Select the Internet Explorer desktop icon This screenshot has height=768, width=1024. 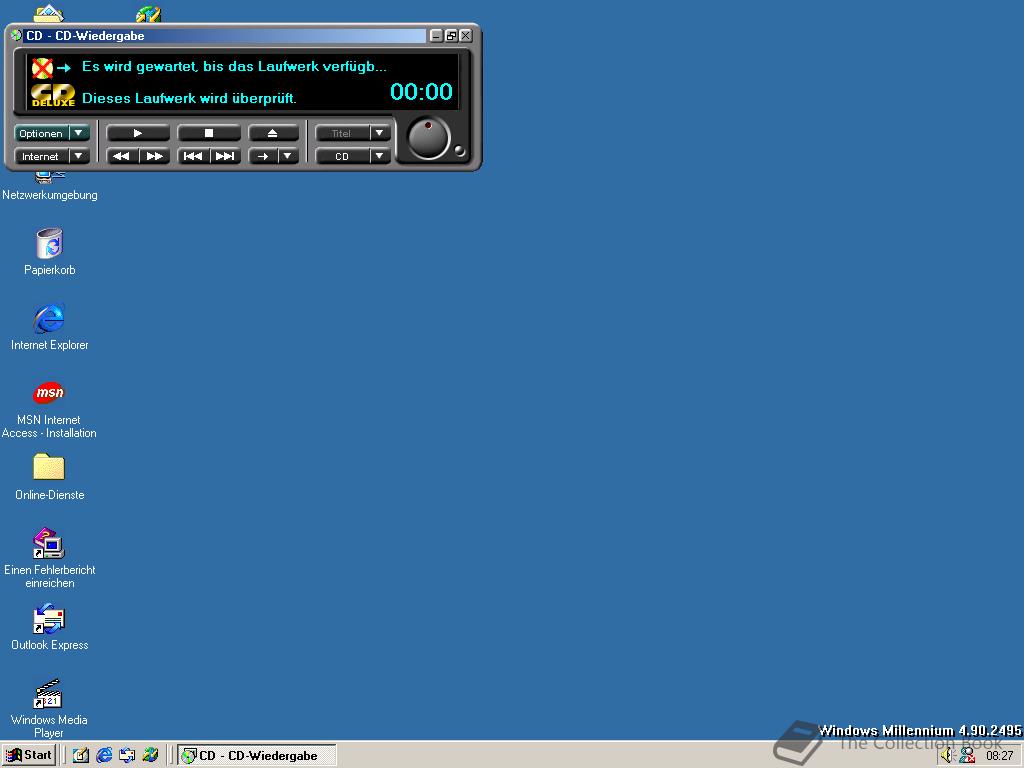(50, 318)
